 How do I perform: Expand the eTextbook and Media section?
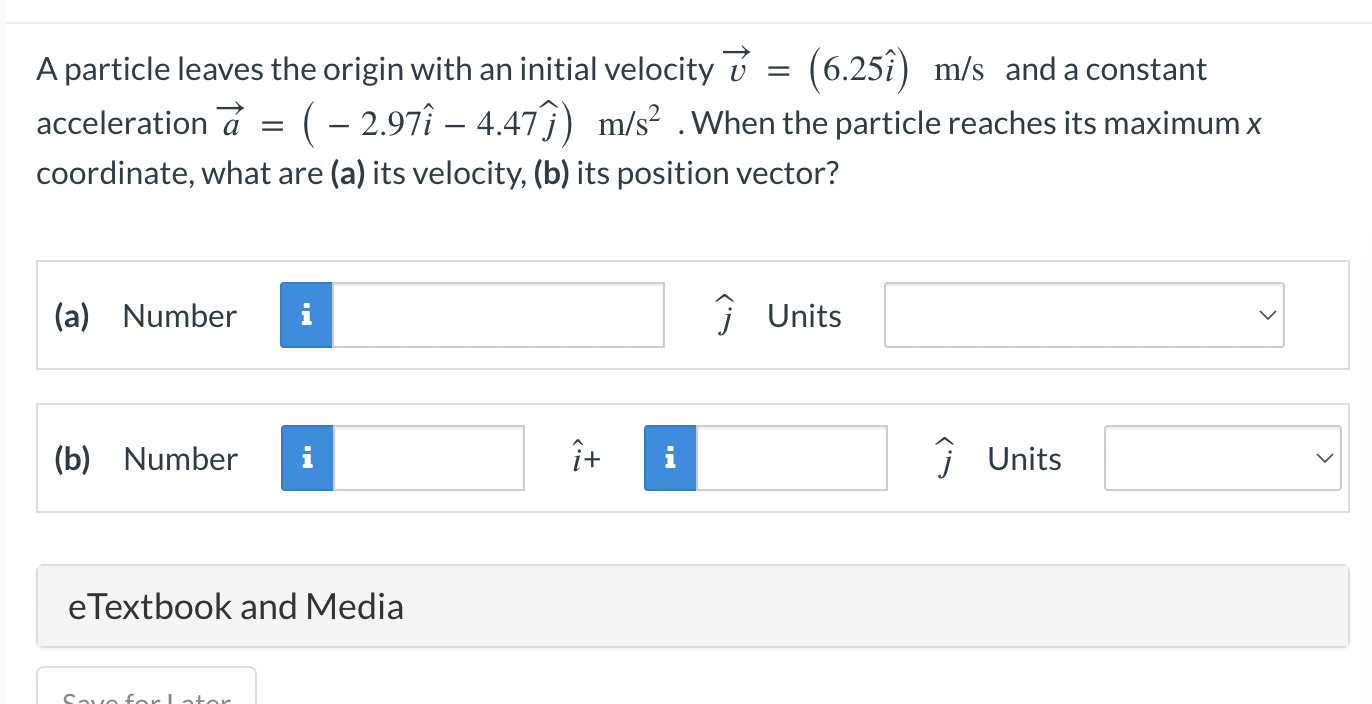[237, 606]
